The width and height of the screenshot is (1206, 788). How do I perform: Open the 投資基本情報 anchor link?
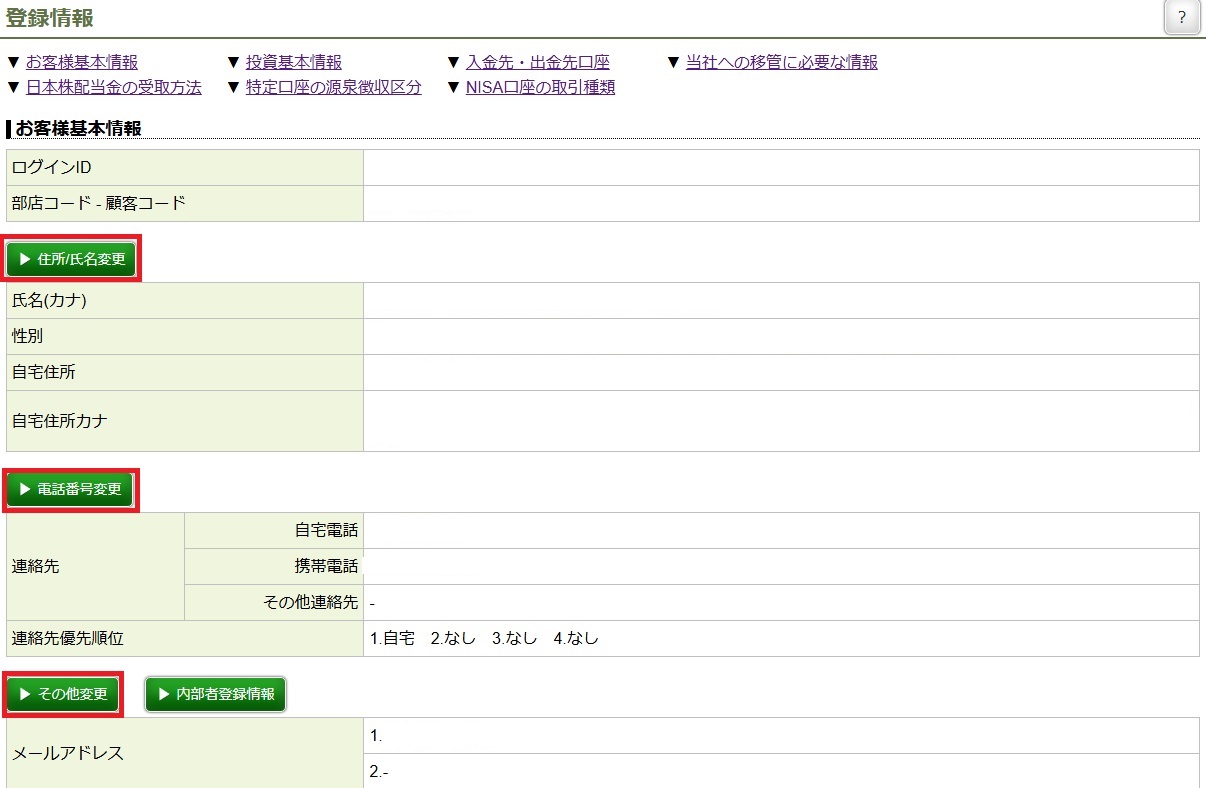coord(294,62)
